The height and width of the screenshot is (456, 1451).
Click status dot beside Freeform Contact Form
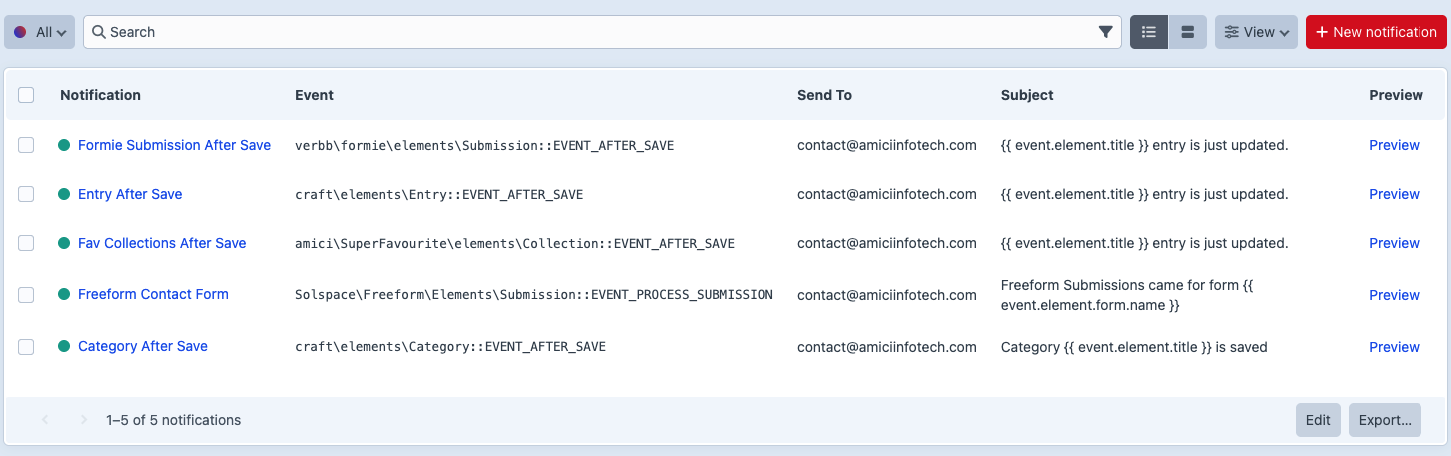(x=64, y=294)
